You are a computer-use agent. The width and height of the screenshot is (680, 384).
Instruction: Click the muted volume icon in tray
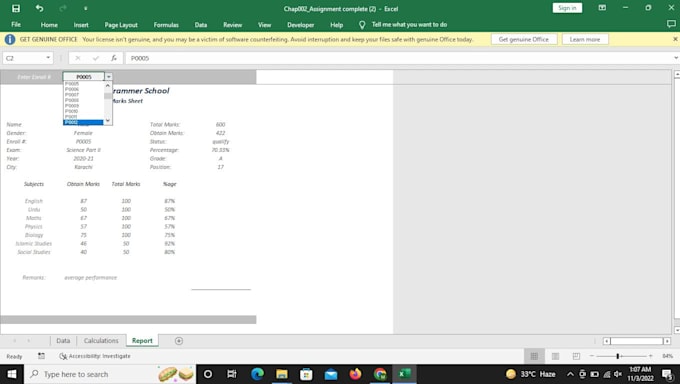coord(618,374)
